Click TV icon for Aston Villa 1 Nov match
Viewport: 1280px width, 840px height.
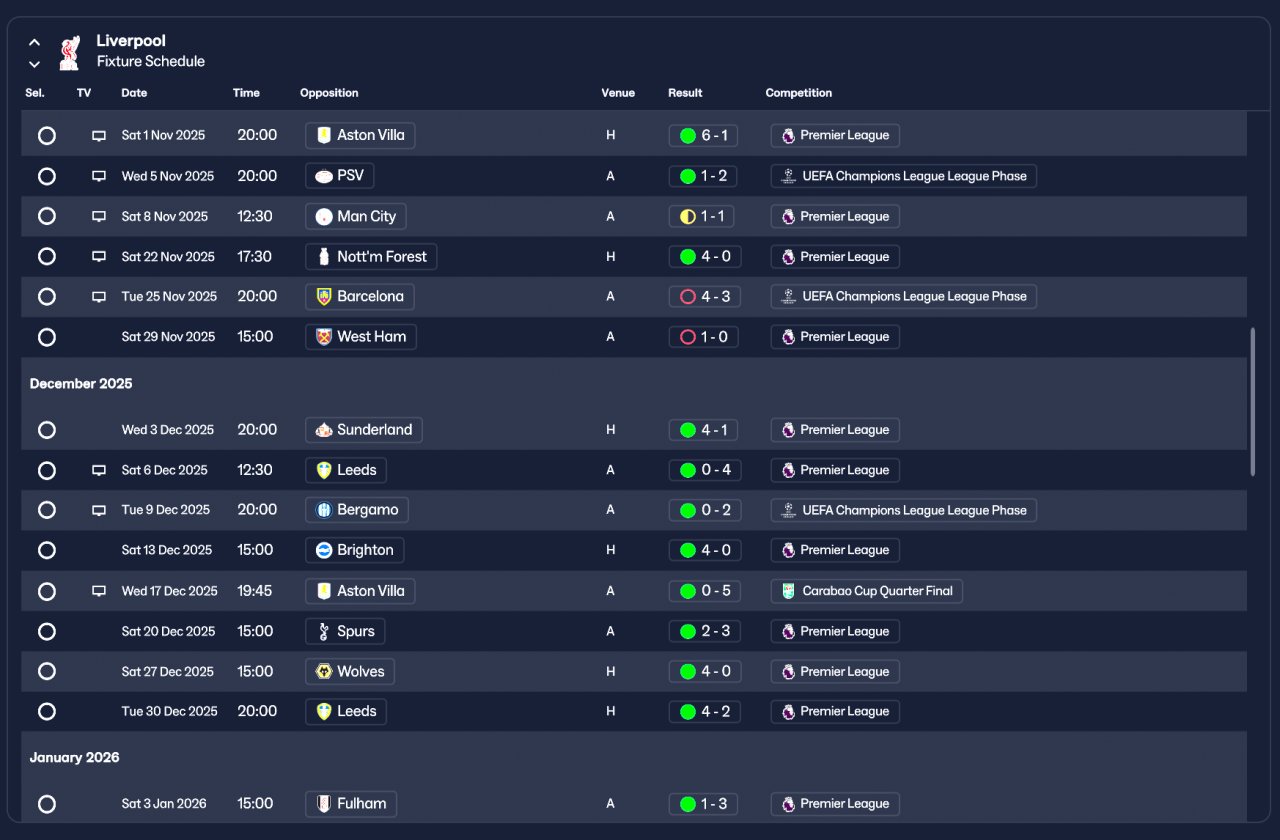coord(99,135)
